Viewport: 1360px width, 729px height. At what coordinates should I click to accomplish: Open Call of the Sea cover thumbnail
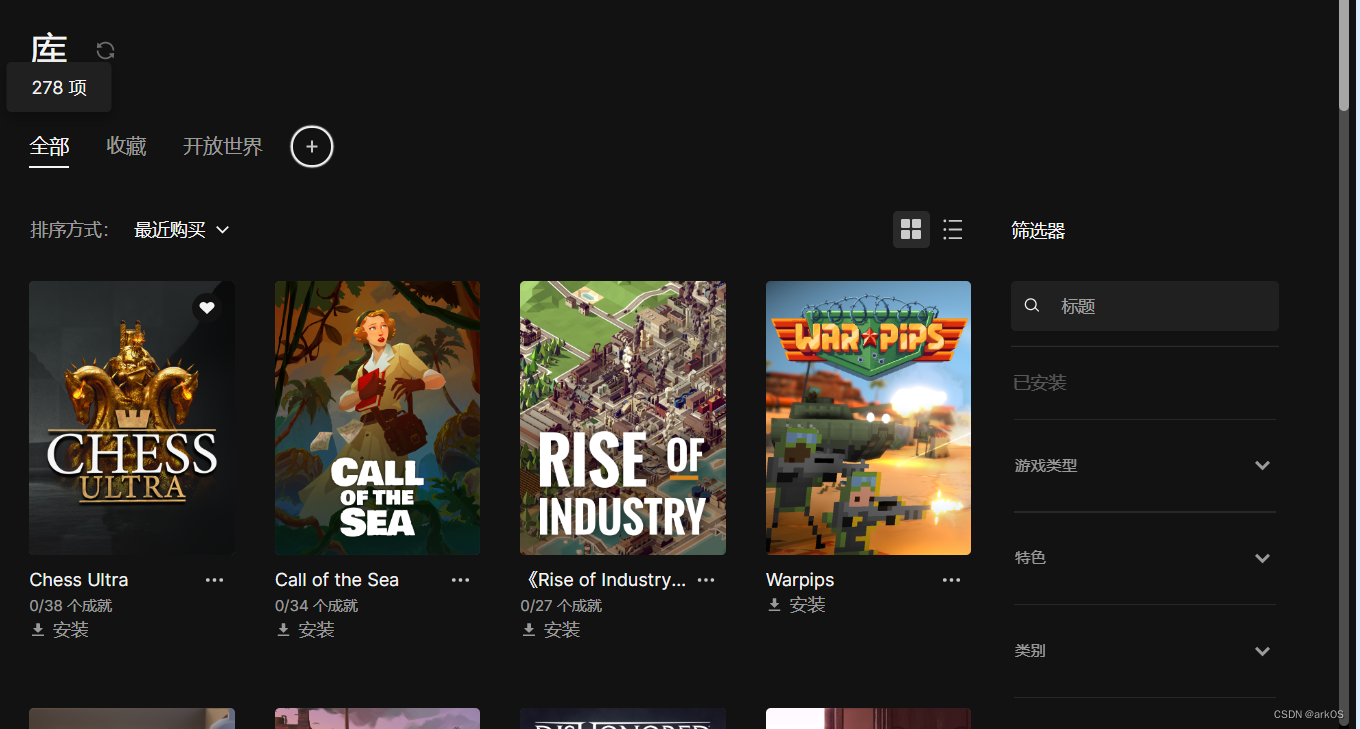(x=377, y=418)
